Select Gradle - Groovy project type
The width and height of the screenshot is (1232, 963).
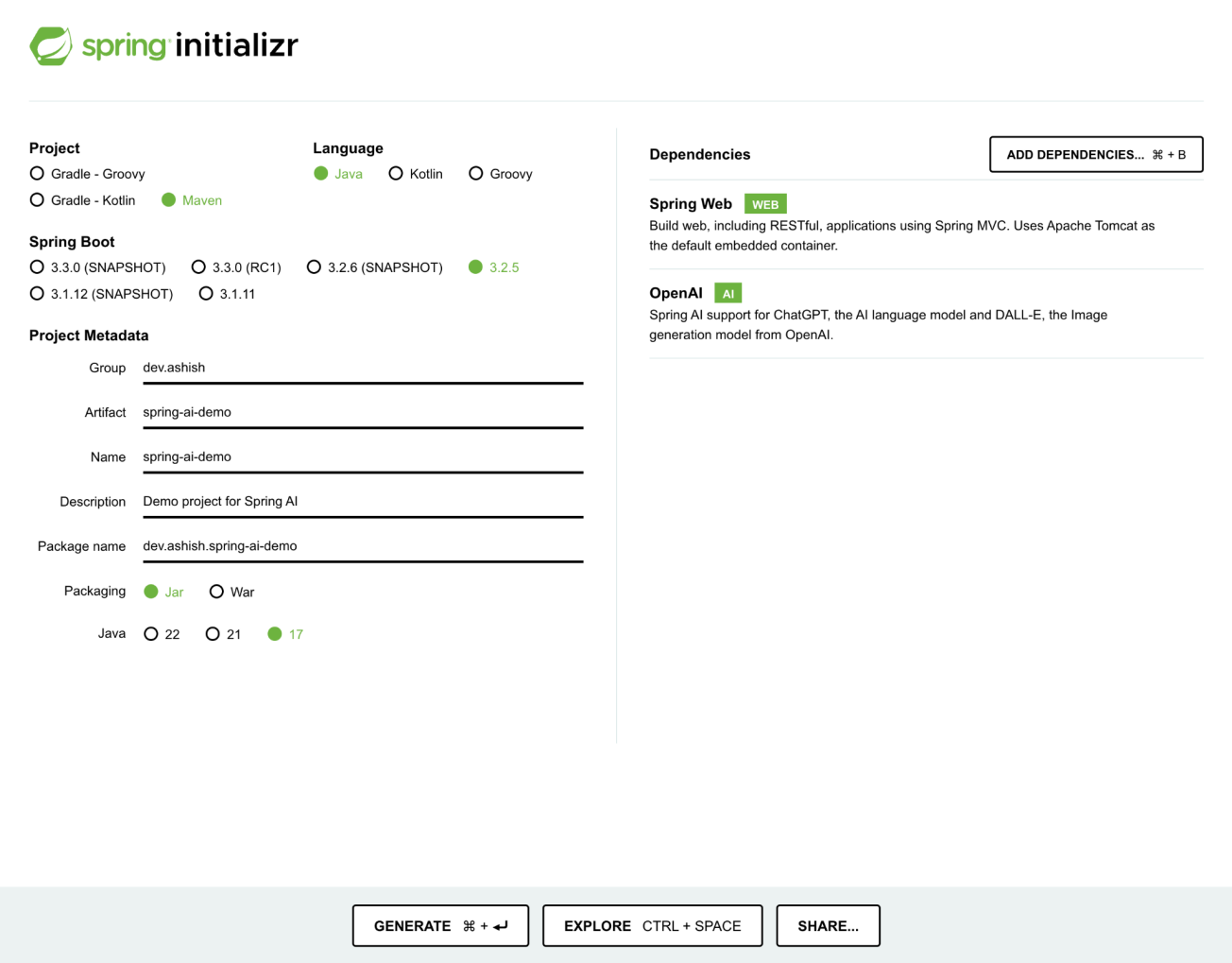point(88,174)
